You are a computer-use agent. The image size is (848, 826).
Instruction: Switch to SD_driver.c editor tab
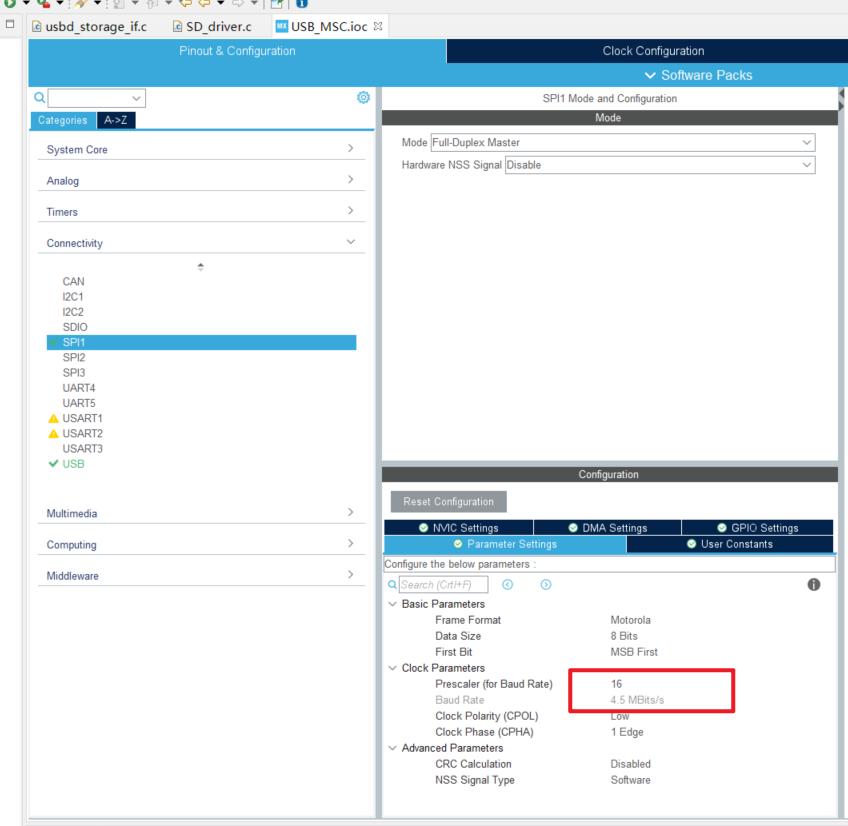pos(218,27)
